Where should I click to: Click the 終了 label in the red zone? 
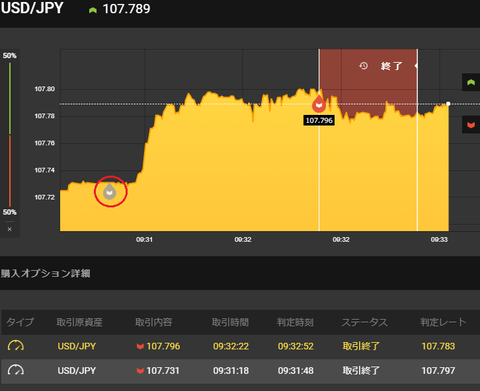391,66
